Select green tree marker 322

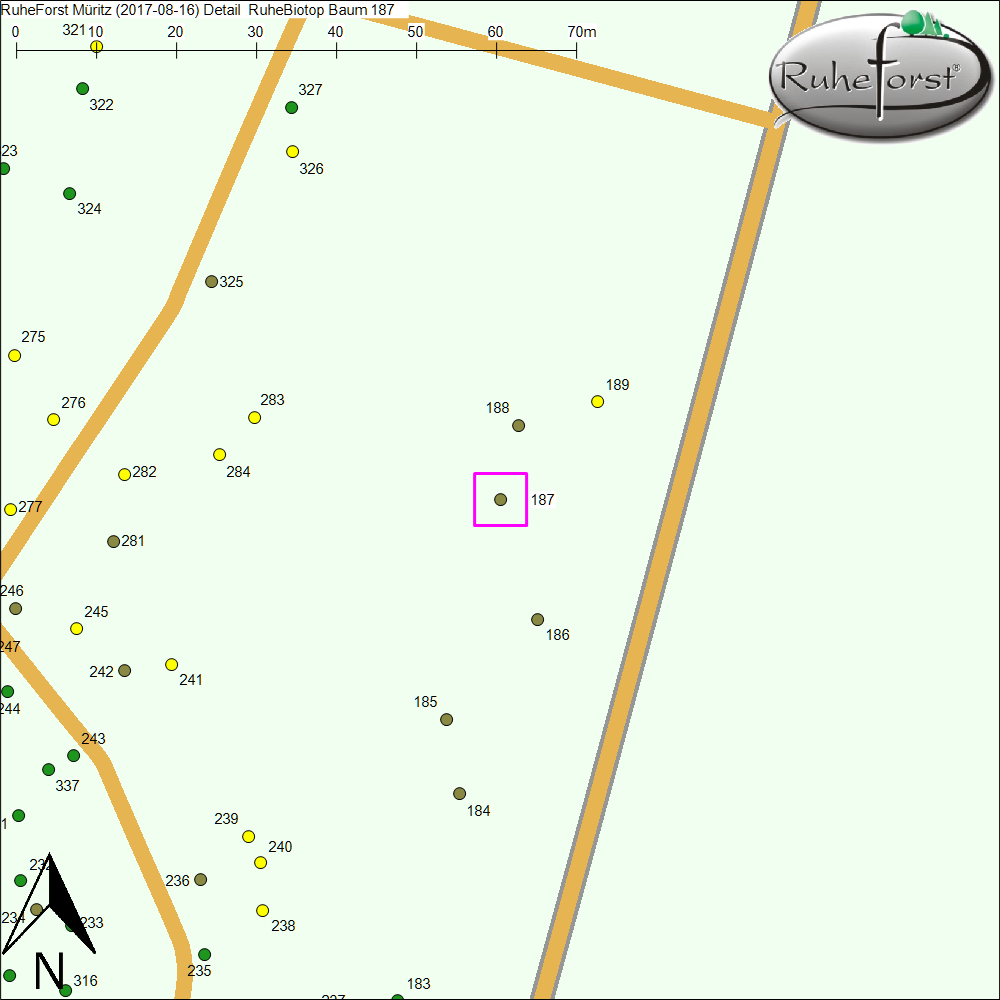click(83, 88)
